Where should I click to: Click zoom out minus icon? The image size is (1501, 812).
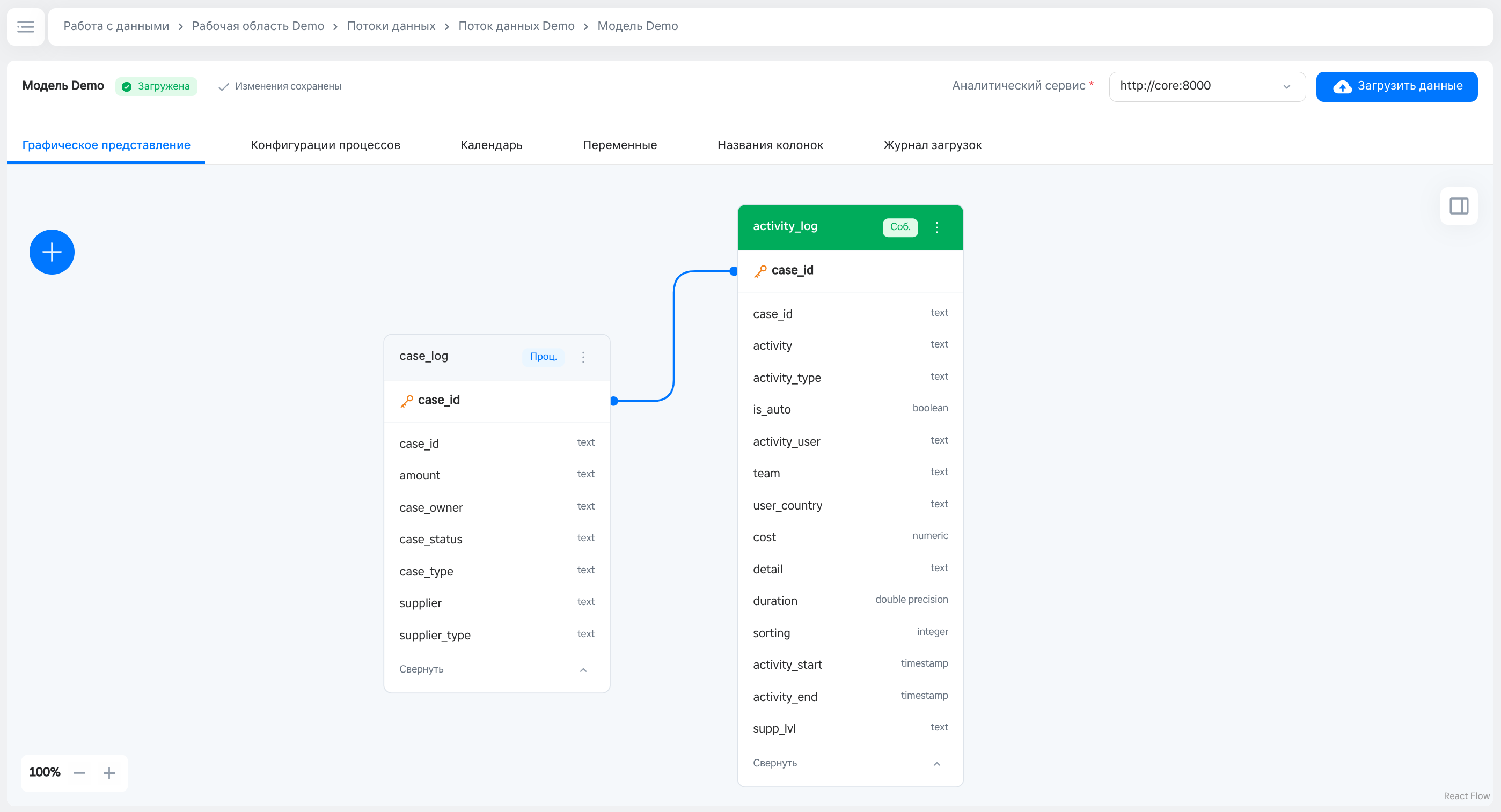point(79,773)
